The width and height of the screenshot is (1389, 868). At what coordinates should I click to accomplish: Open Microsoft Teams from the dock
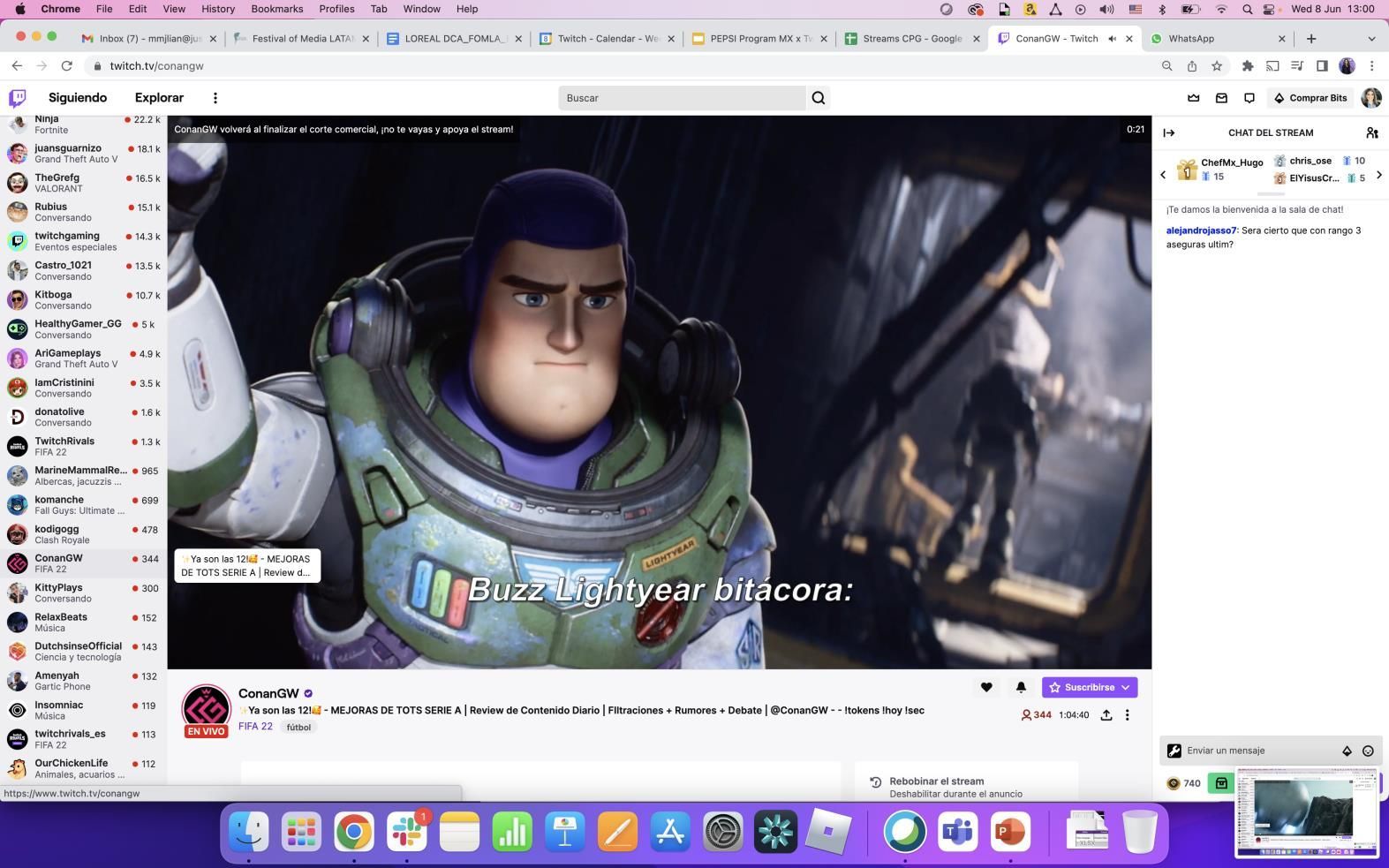point(958,832)
